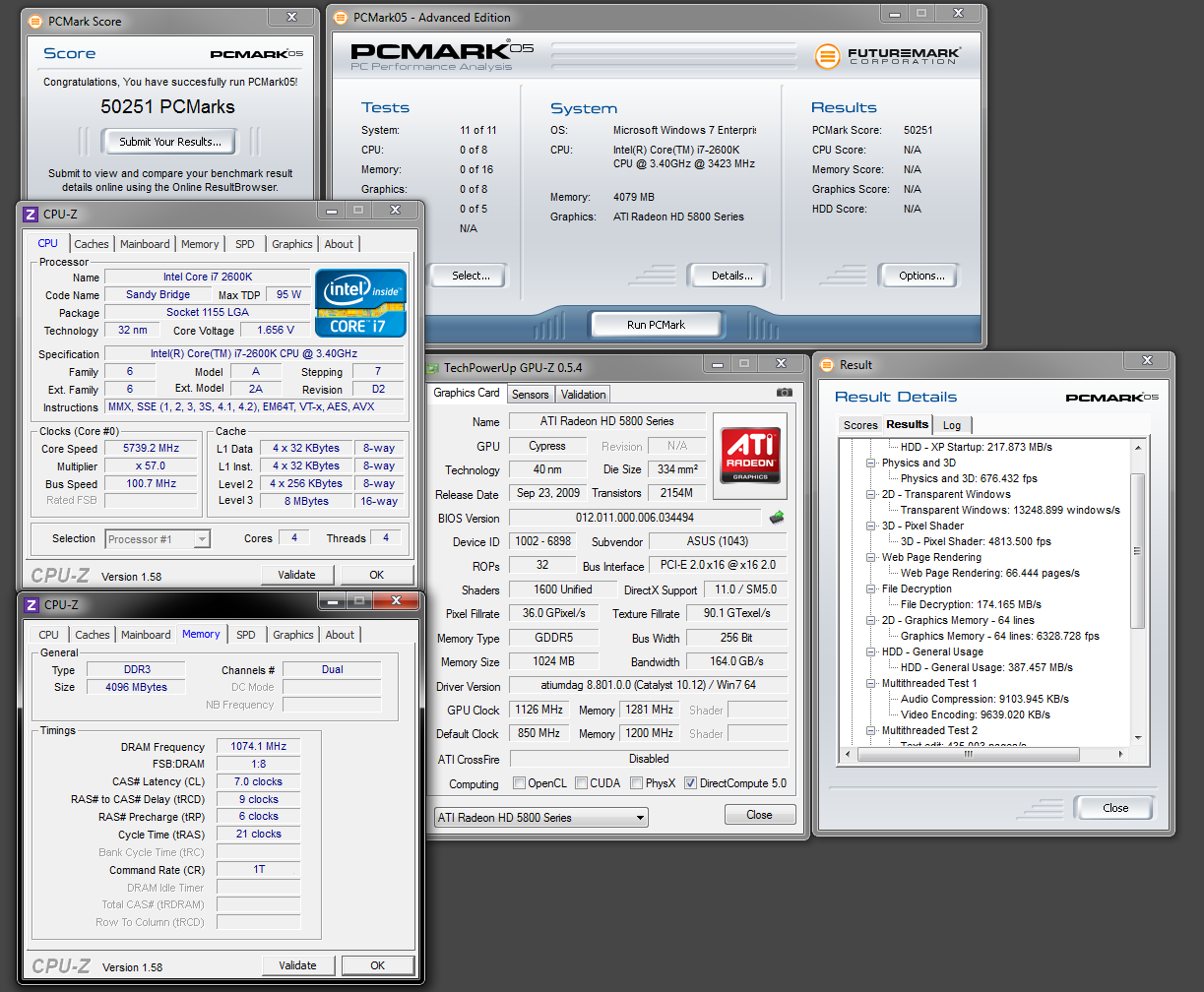
Task: Open the About tab in the CPU-tab CPU-Z window
Action: (339, 244)
